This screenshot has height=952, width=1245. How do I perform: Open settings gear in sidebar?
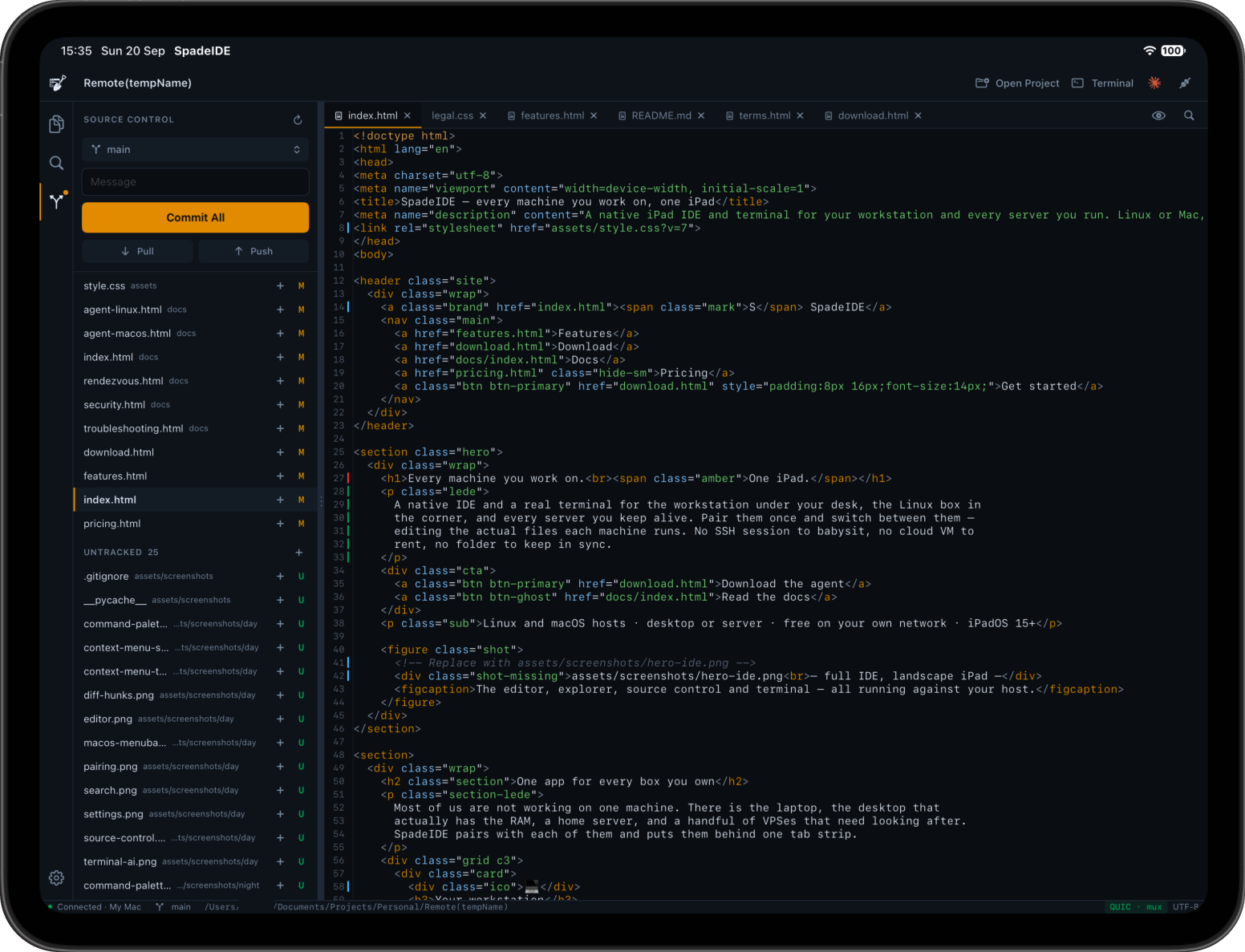tap(56, 877)
